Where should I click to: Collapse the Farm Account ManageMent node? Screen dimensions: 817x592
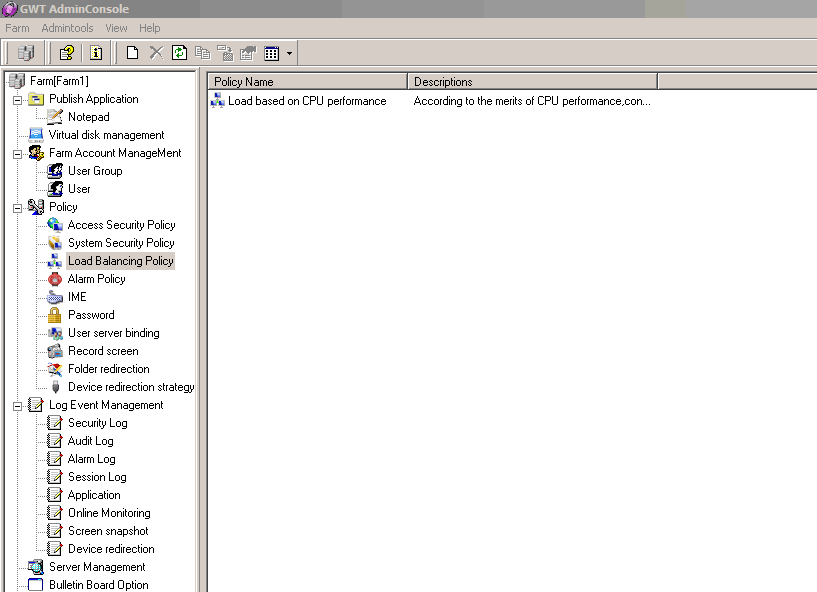coord(17,153)
